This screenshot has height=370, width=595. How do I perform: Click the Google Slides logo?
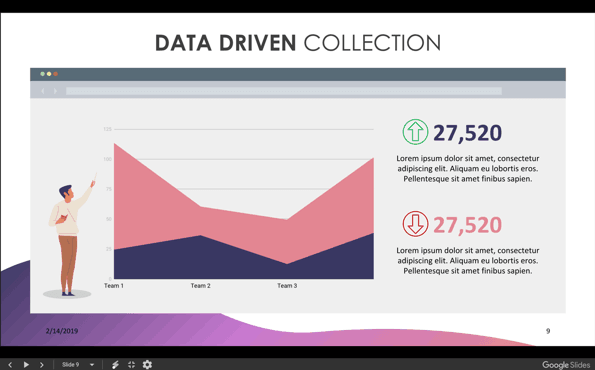[566, 365]
